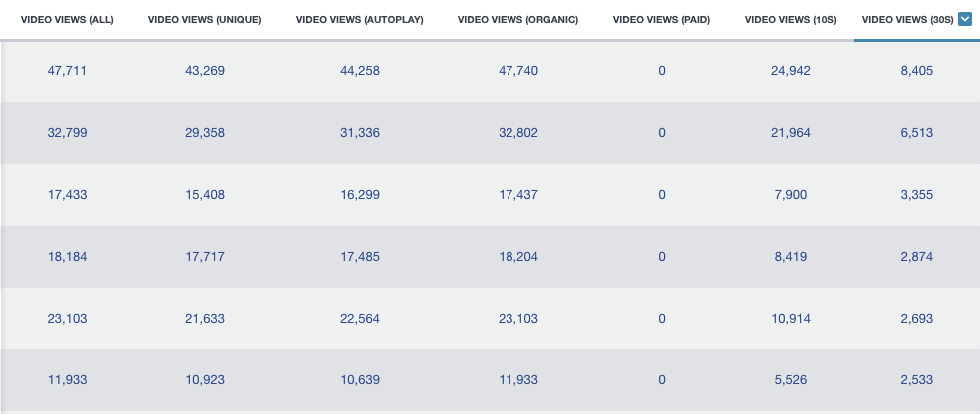
Task: Sort by Video Views (Unique) column header
Action: point(204,20)
